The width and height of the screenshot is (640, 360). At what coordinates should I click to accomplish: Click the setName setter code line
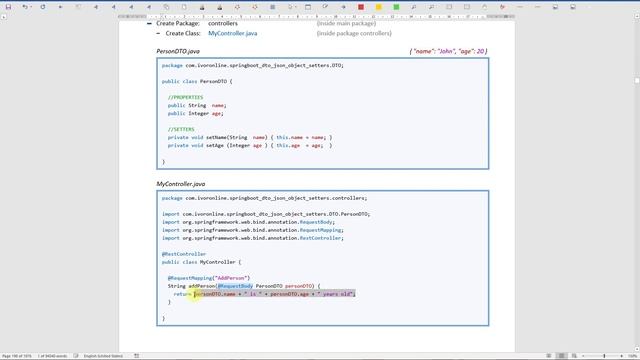tap(250, 137)
